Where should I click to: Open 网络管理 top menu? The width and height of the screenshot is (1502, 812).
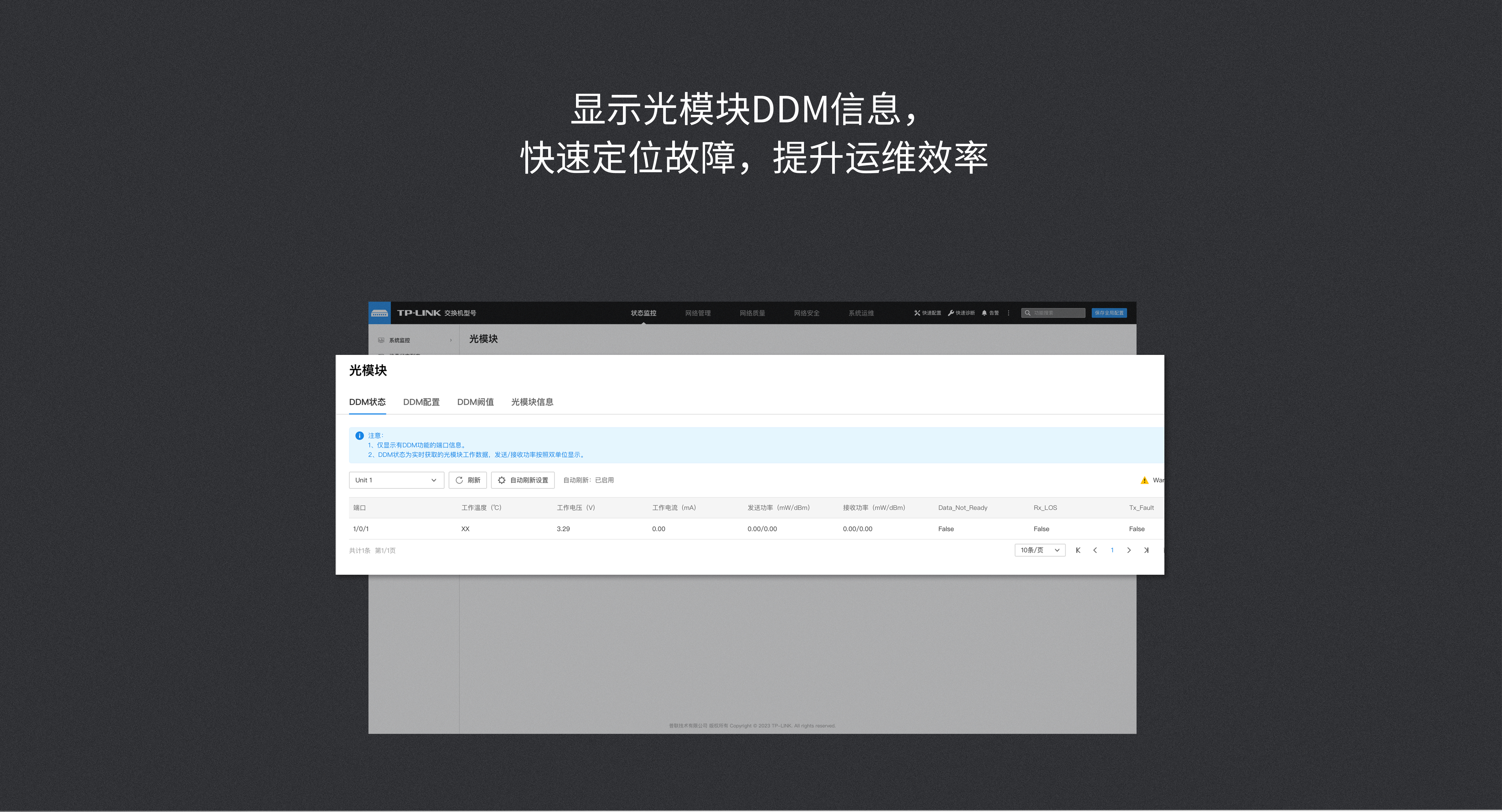(x=698, y=313)
